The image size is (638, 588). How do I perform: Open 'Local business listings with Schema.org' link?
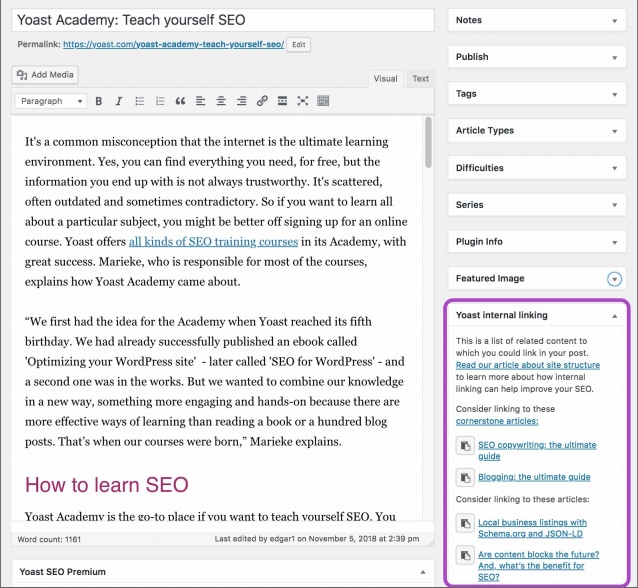(x=532, y=528)
